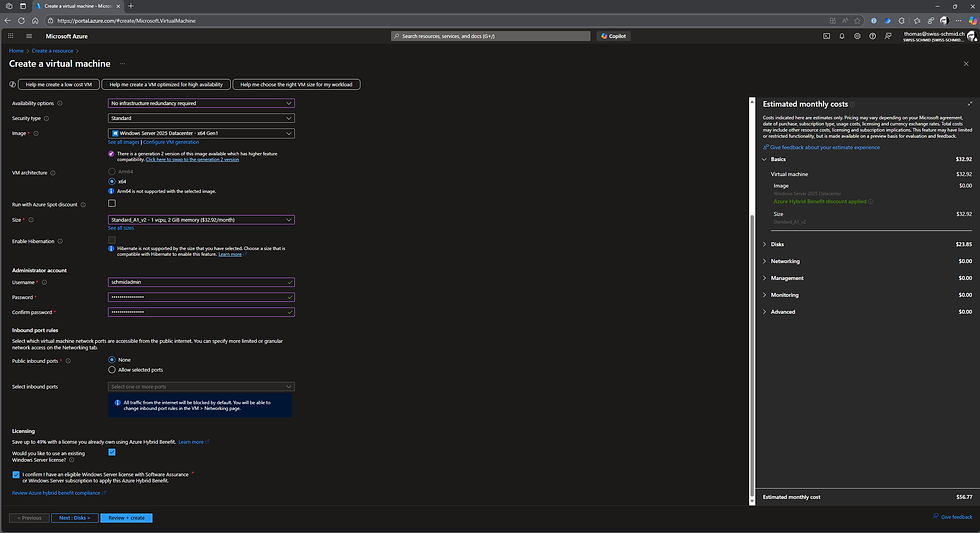Go back in browser history

8,21
